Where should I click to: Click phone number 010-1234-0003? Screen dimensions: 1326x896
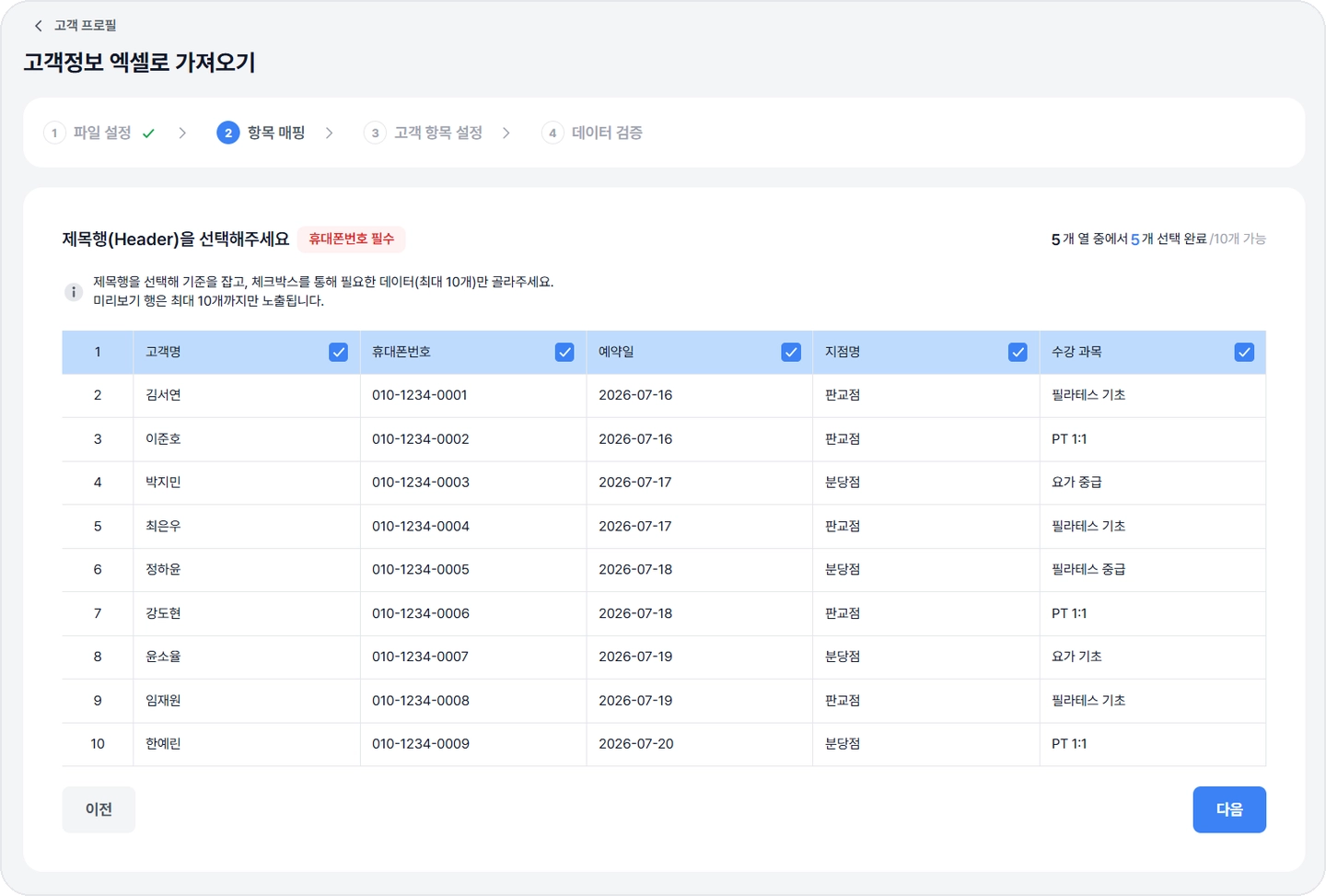421,483
